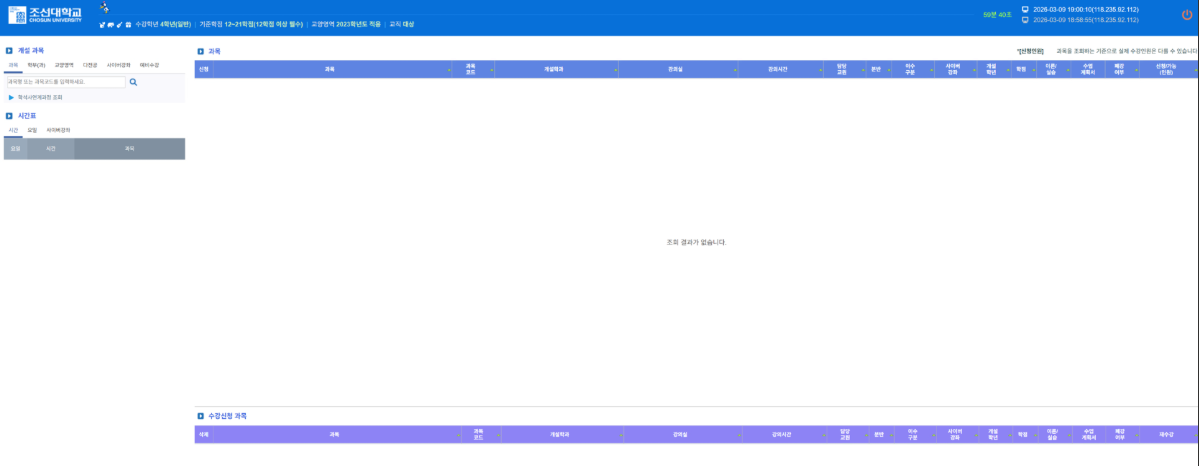Click the monitor icon beside the 18:58:55 login

tap(1025, 20)
